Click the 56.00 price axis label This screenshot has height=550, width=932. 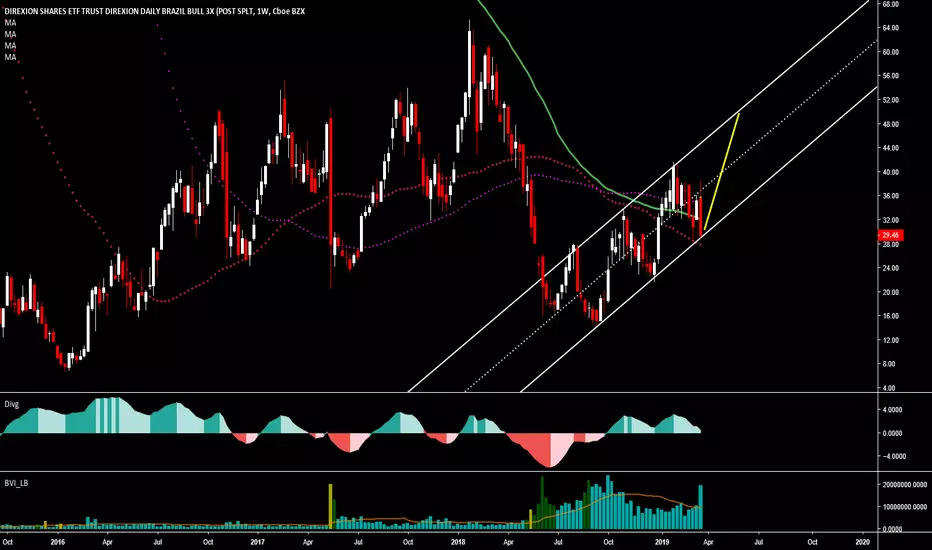[890, 76]
